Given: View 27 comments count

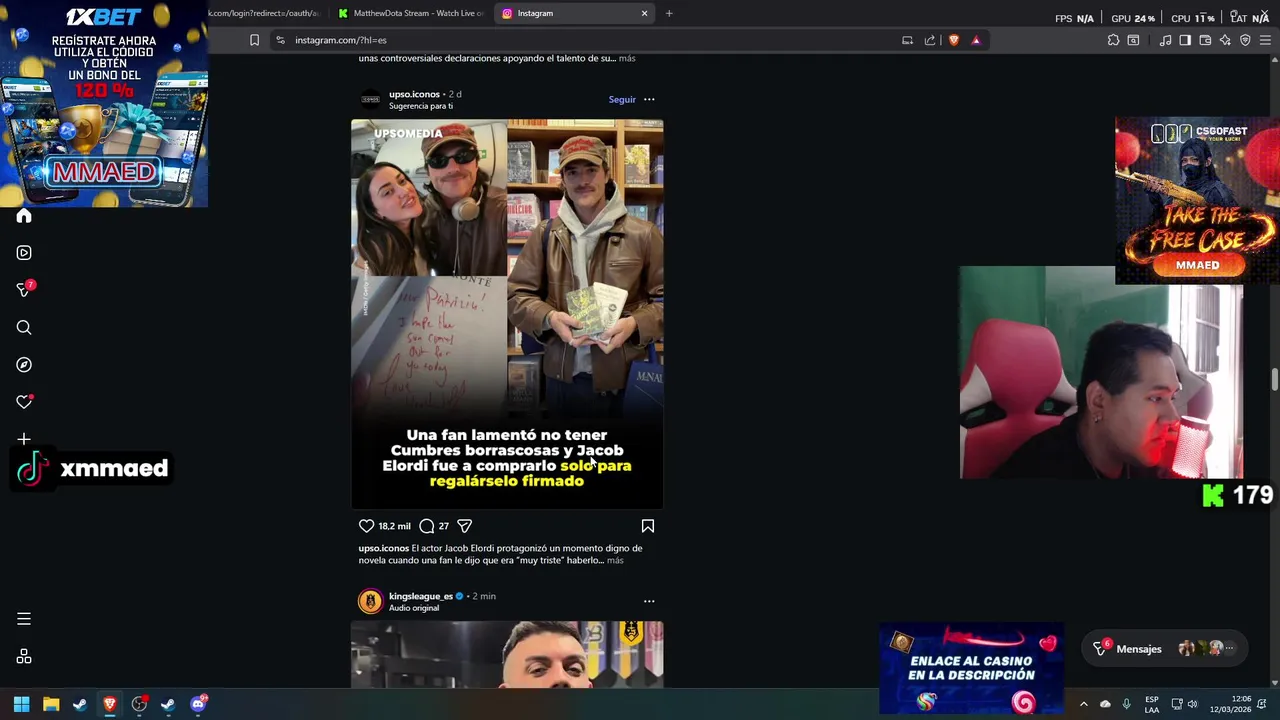Looking at the screenshot, I should tap(443, 526).
